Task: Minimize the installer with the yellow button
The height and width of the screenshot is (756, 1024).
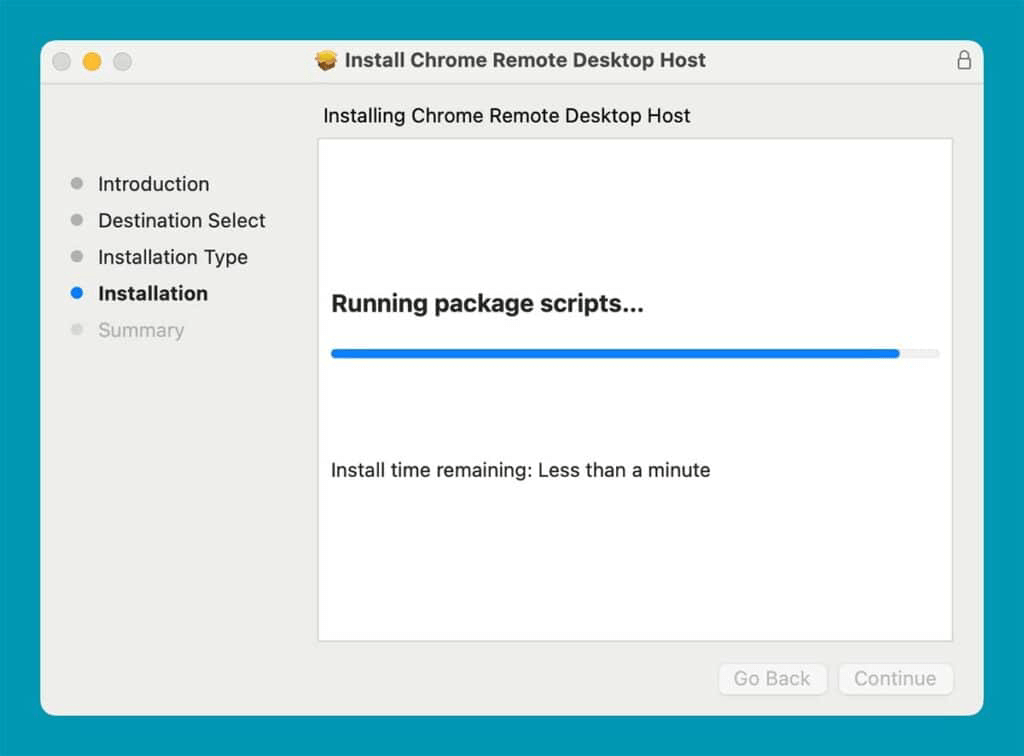Action: pyautogui.click(x=92, y=61)
